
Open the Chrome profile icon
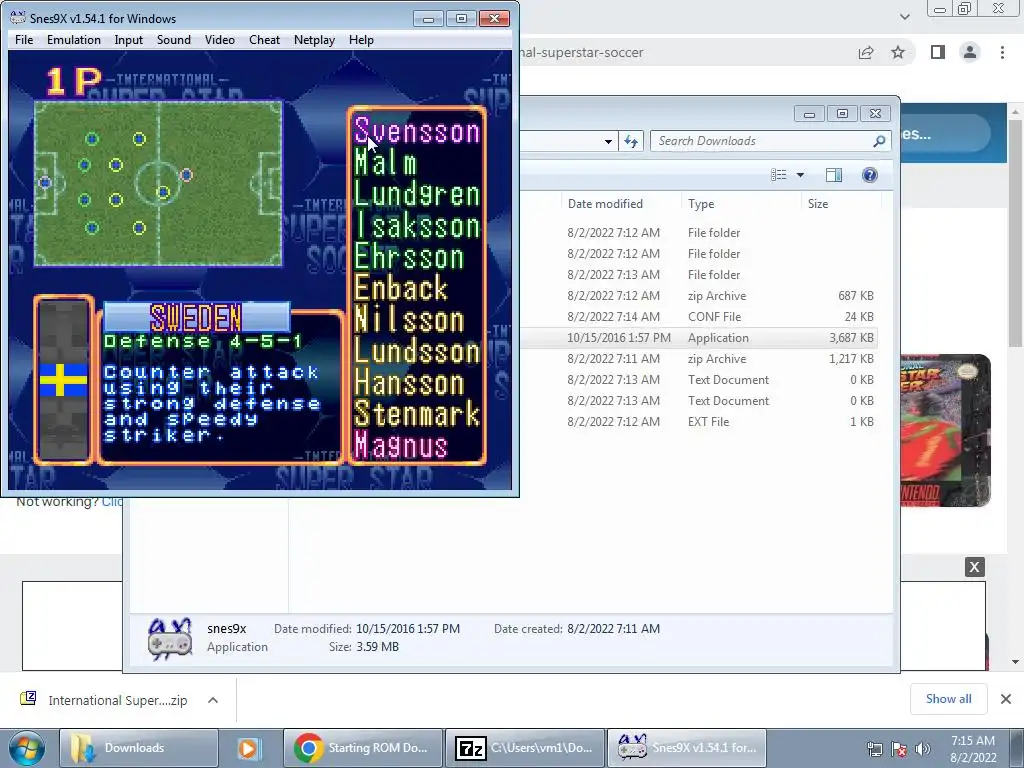(970, 52)
